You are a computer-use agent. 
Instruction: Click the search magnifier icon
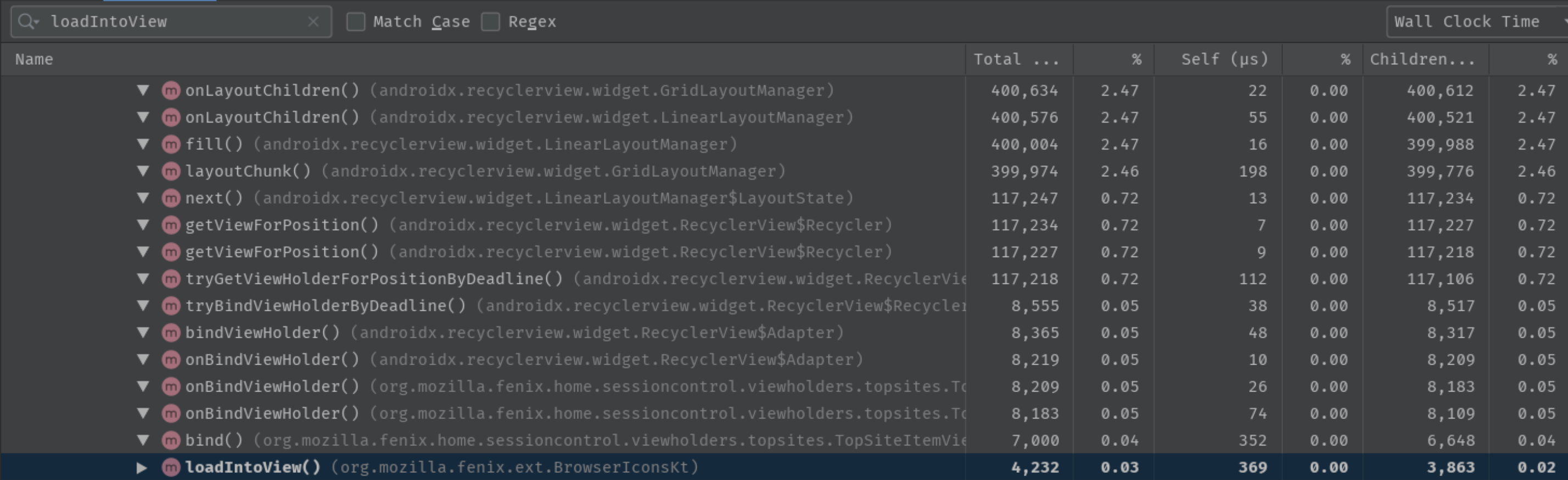pyautogui.click(x=27, y=22)
